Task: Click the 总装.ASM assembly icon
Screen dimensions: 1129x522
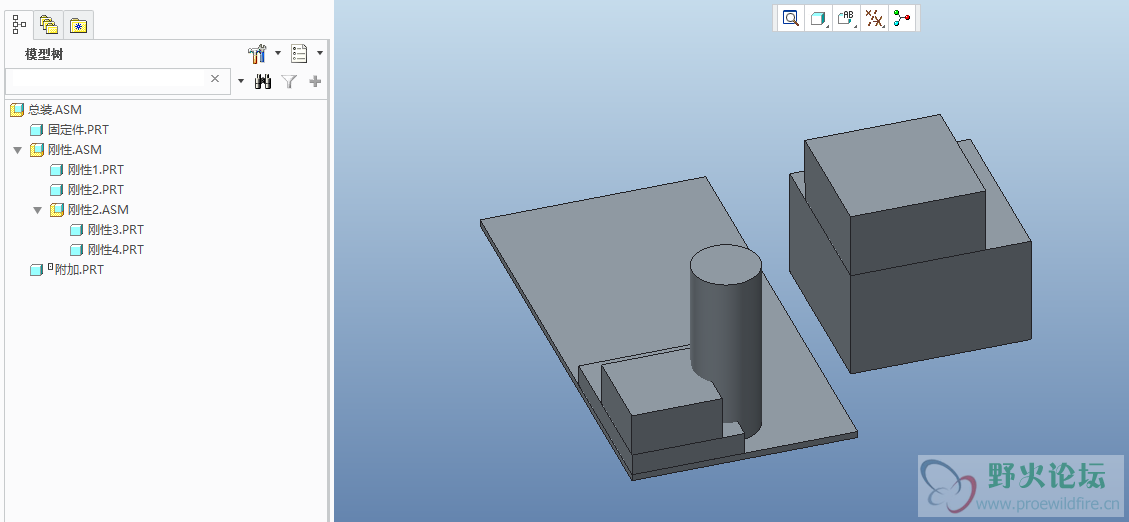Action: coord(17,110)
